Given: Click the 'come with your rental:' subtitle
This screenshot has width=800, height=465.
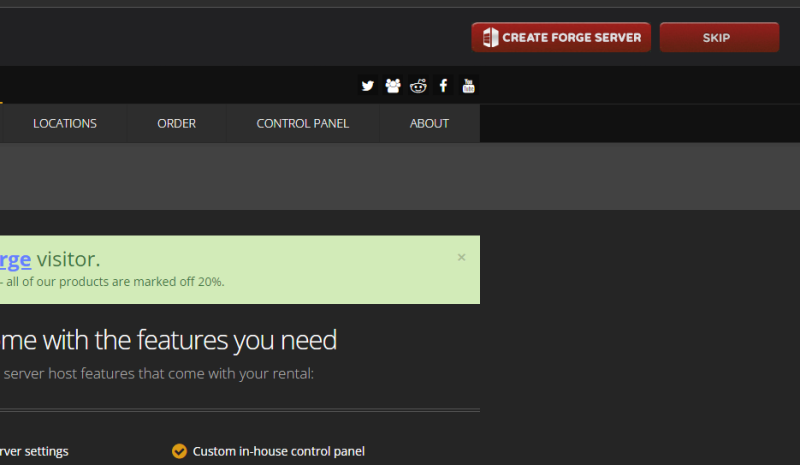Looking at the screenshot, I should [241, 374].
